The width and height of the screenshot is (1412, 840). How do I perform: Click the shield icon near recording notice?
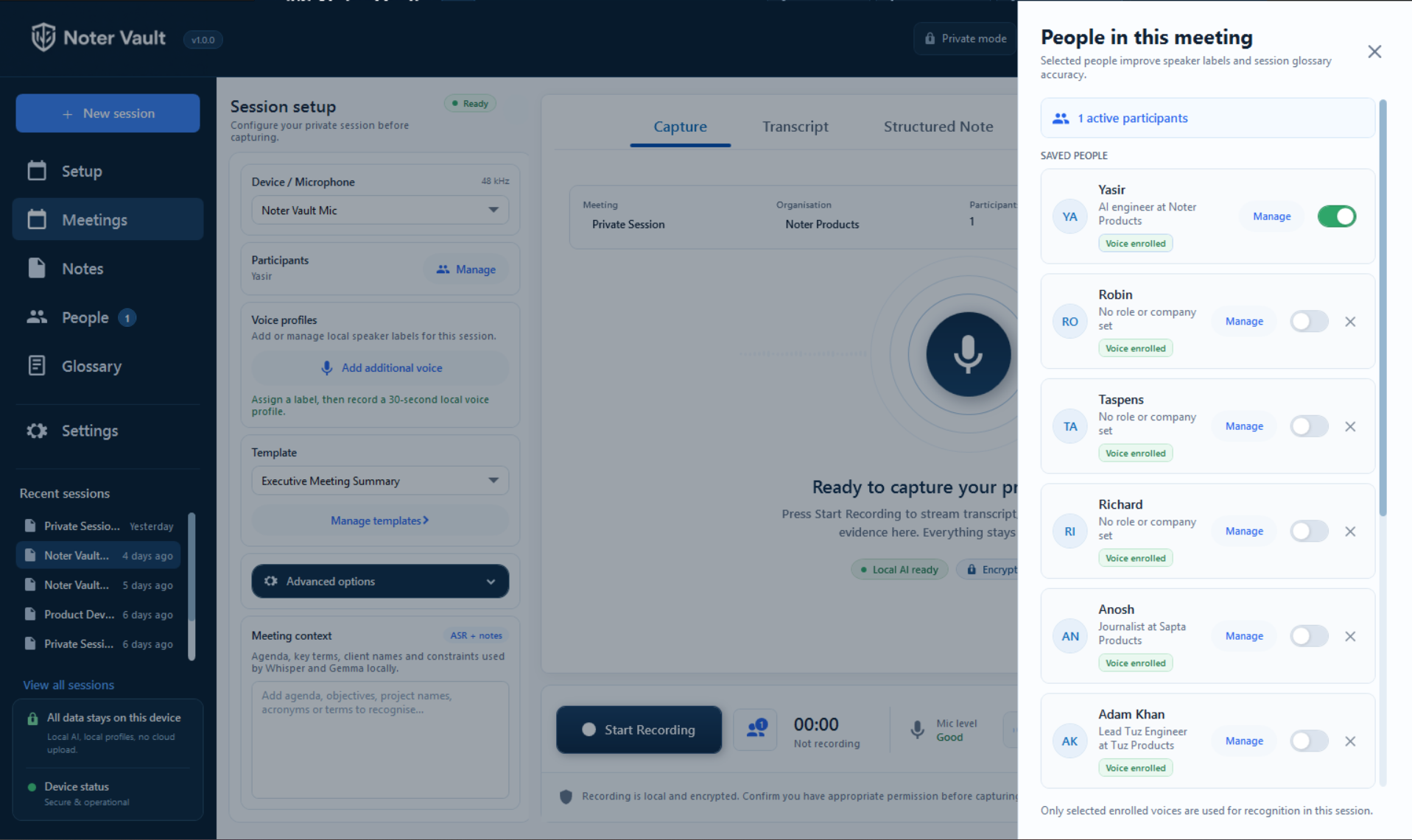click(566, 797)
